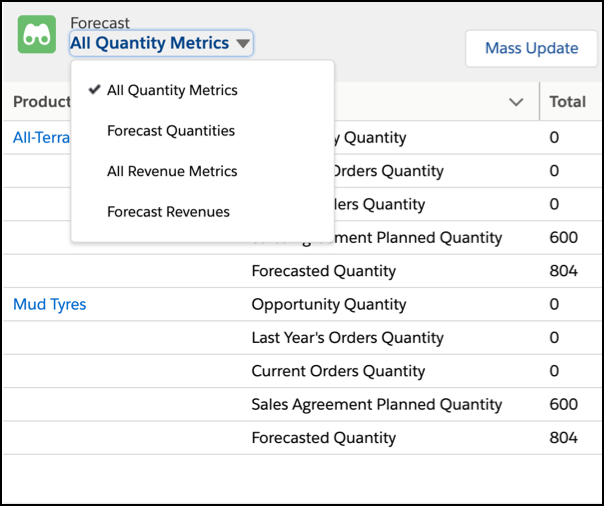Choose the All Revenue Metrics option
Image resolution: width=604 pixels, height=506 pixels.
[172, 171]
